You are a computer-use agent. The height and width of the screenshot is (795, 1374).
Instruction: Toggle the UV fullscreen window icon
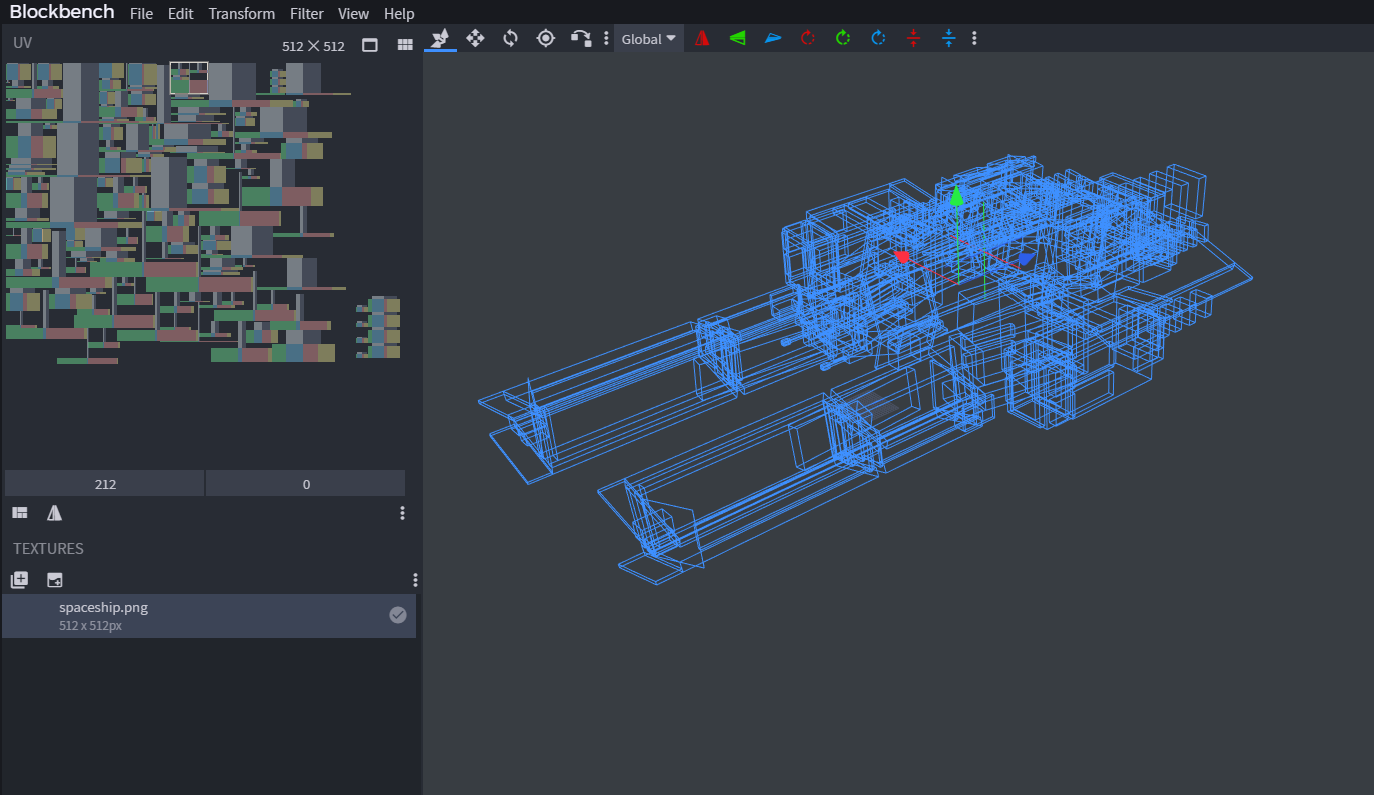click(370, 45)
